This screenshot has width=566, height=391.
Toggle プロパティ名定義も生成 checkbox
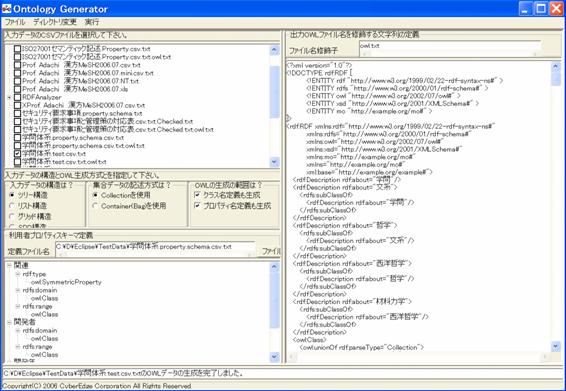pos(197,206)
